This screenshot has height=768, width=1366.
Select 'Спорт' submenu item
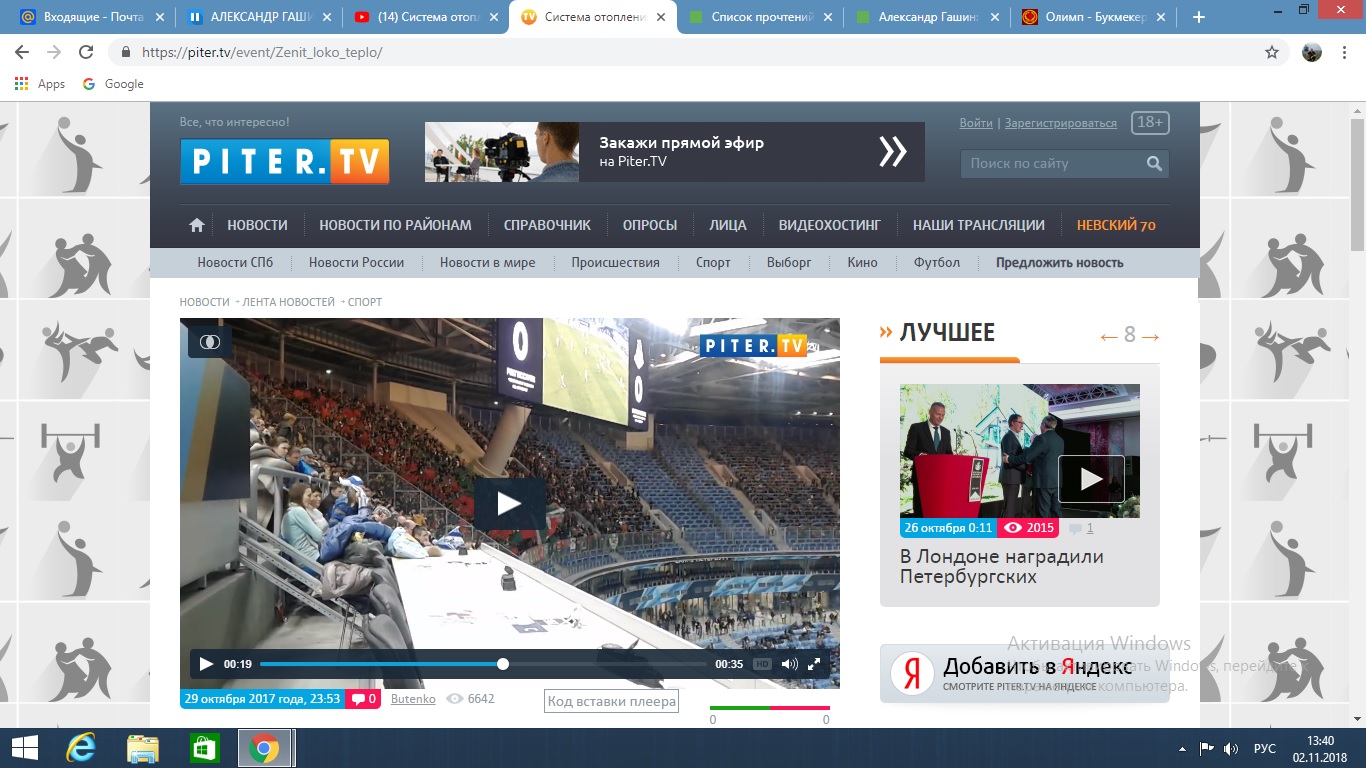(x=713, y=263)
